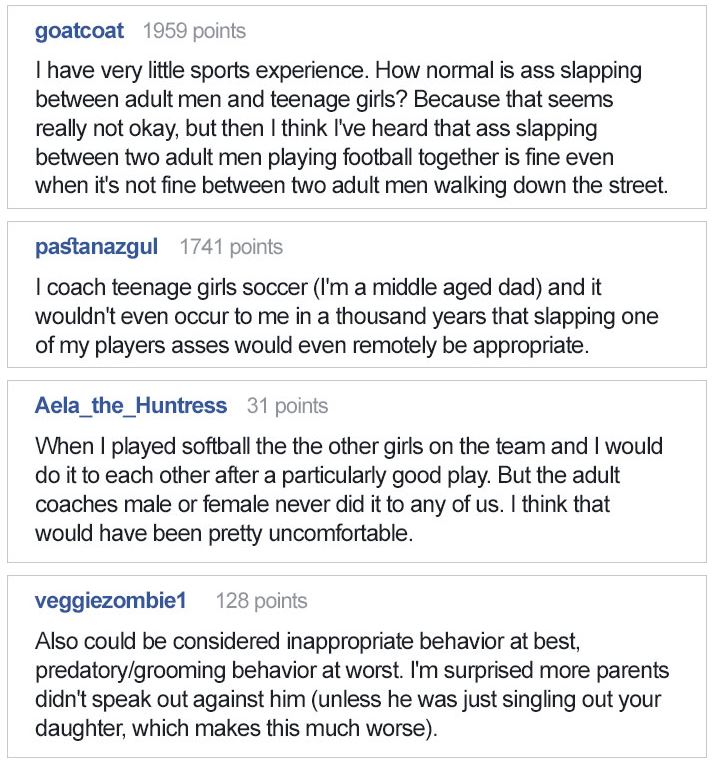This screenshot has width=719, height=770.
Task: Click the words "When I played softball"
Action: [x=130, y=447]
